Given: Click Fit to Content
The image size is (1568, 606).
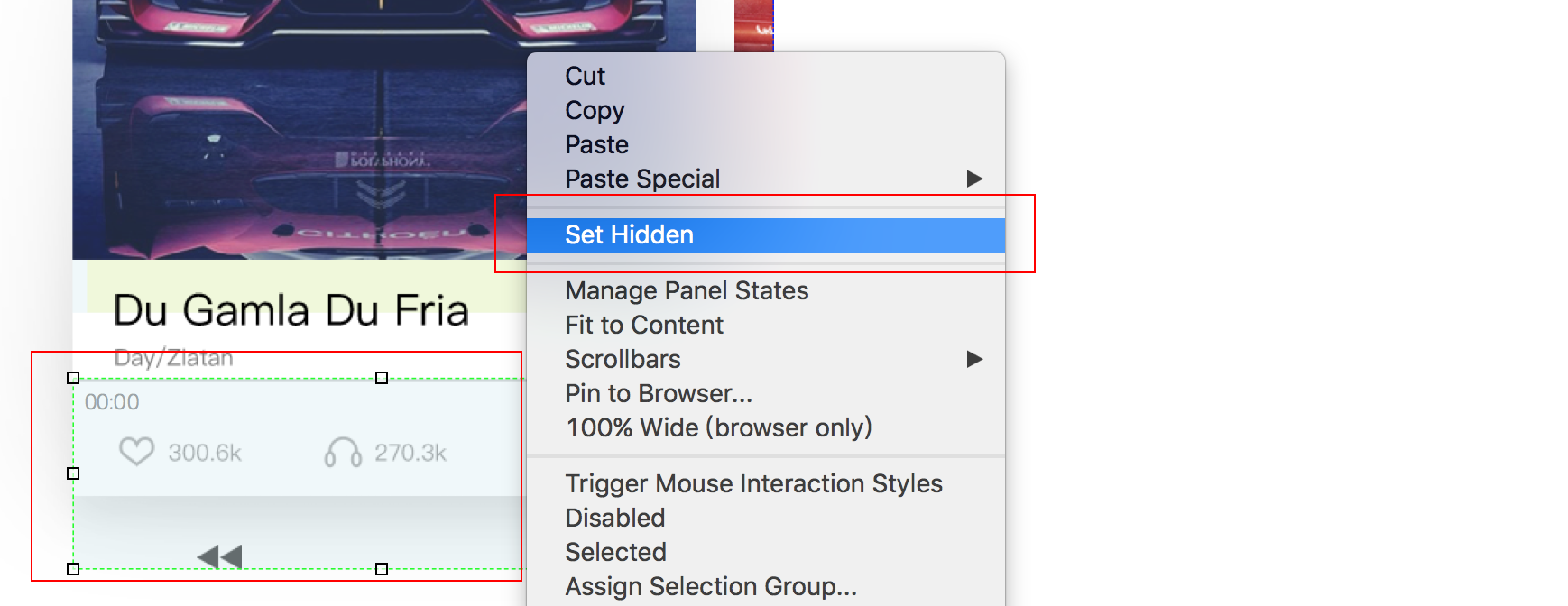Looking at the screenshot, I should click(644, 326).
